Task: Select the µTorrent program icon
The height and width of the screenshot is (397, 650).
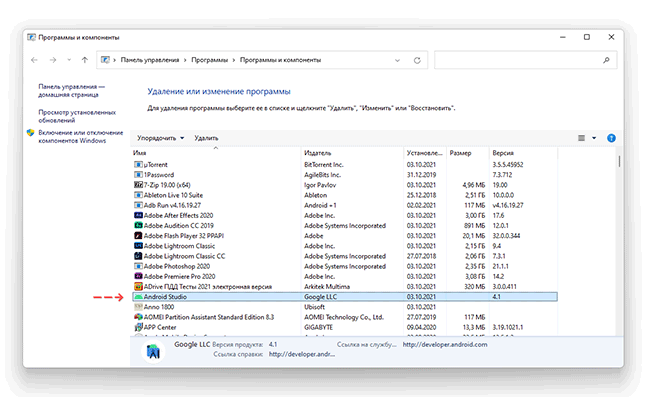Action: point(138,165)
